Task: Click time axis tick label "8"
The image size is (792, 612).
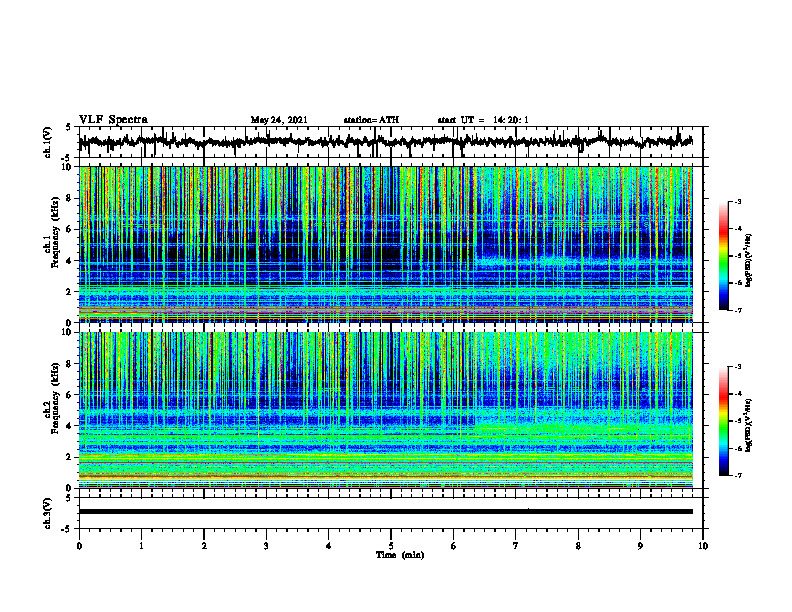Action: [578, 546]
